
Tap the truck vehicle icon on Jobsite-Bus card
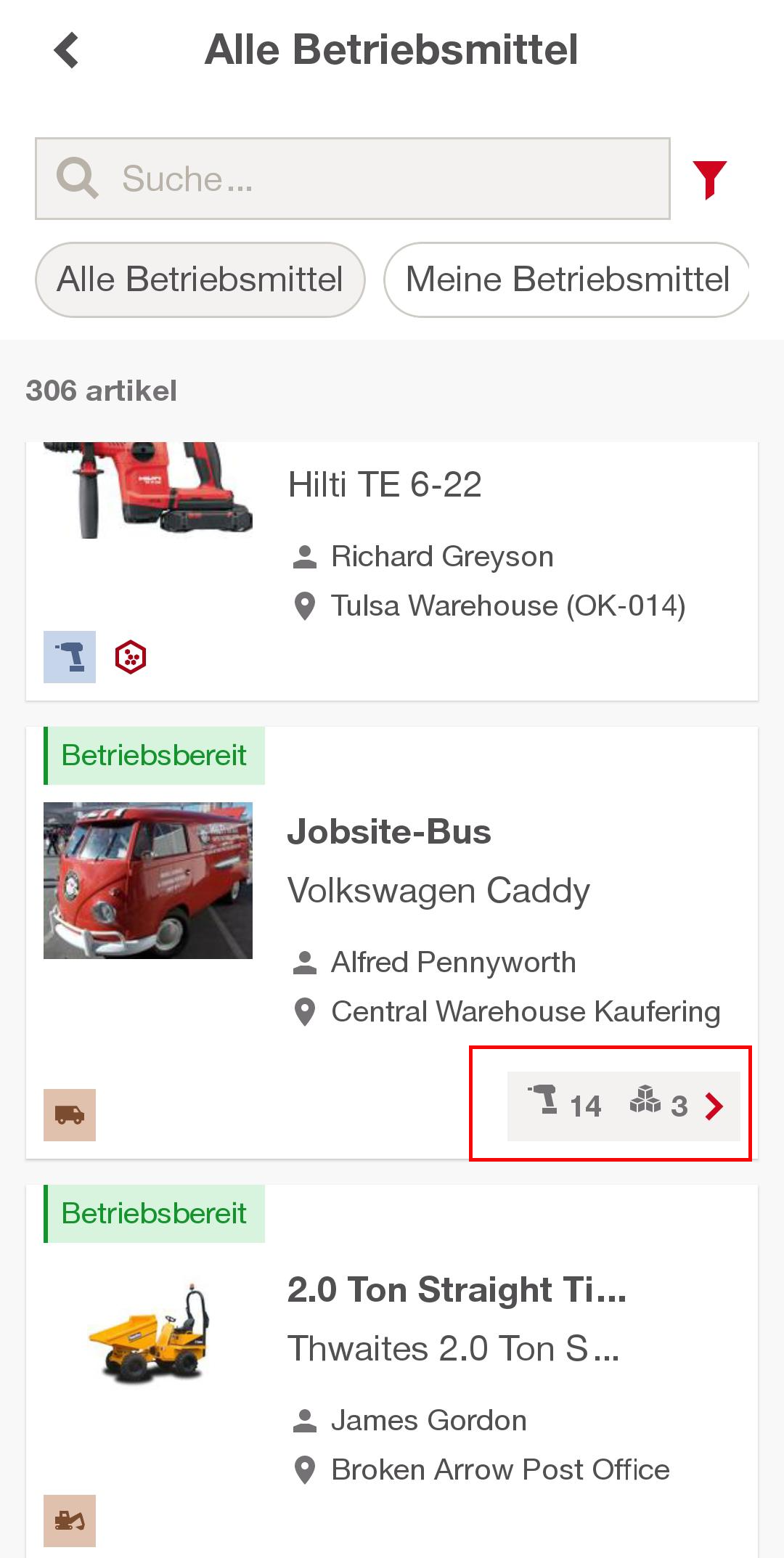(70, 1115)
